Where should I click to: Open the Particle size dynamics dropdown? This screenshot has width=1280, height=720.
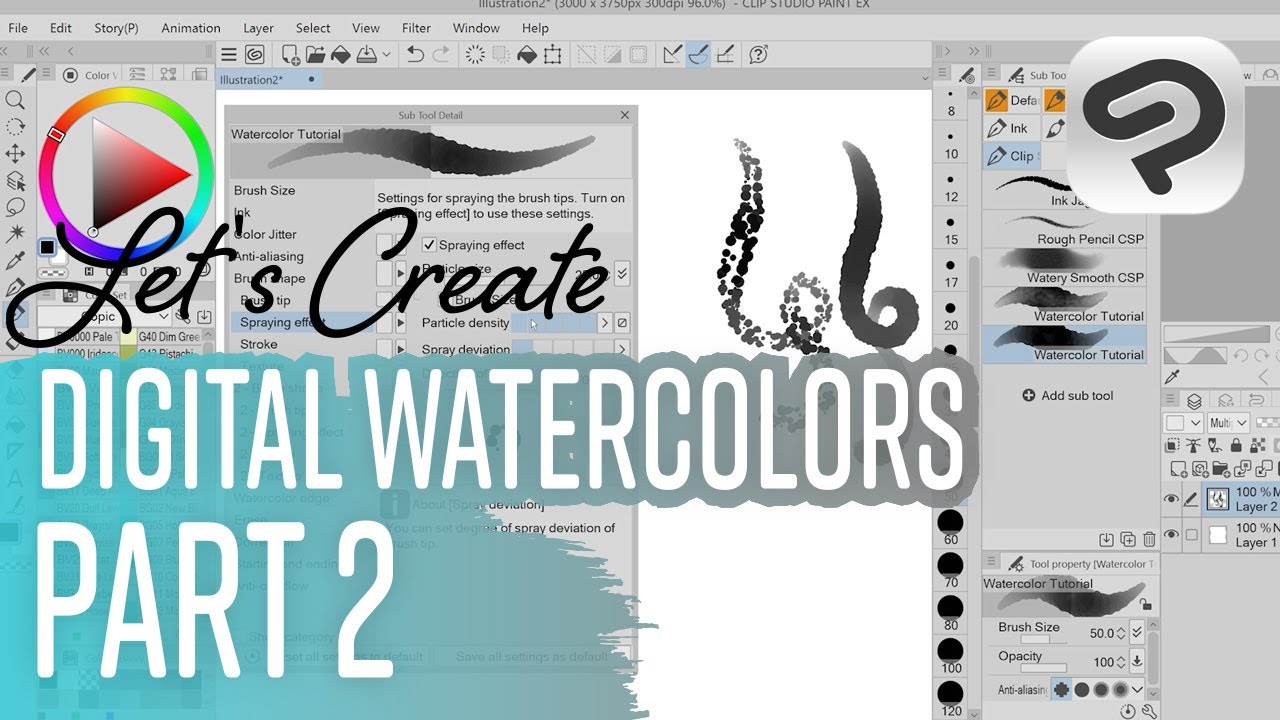click(x=622, y=272)
